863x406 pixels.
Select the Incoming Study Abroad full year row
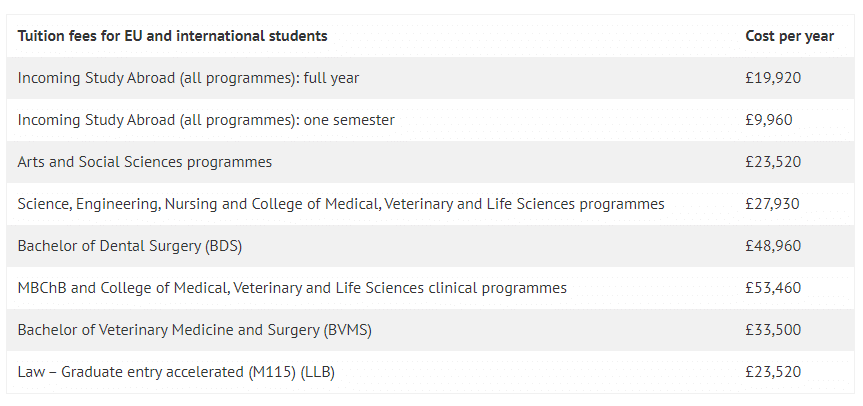(x=430, y=78)
